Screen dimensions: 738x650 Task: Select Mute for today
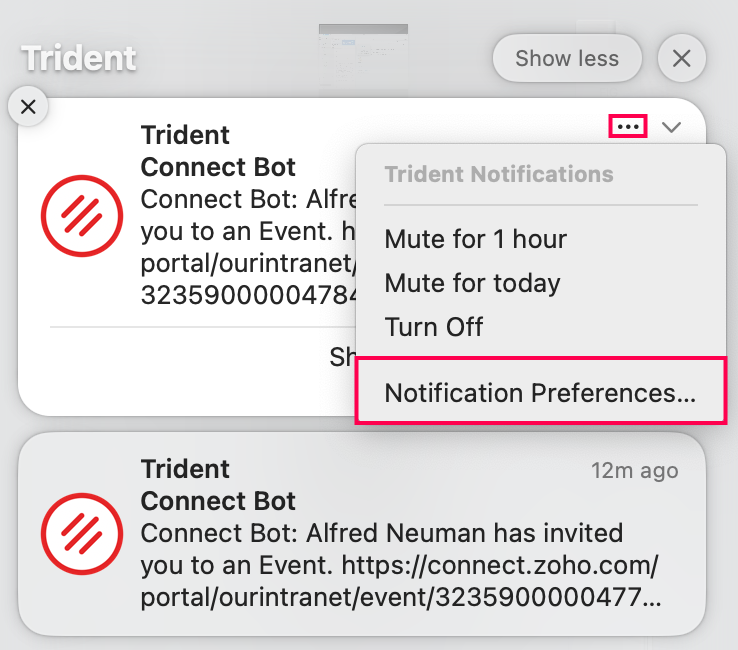pos(473,283)
